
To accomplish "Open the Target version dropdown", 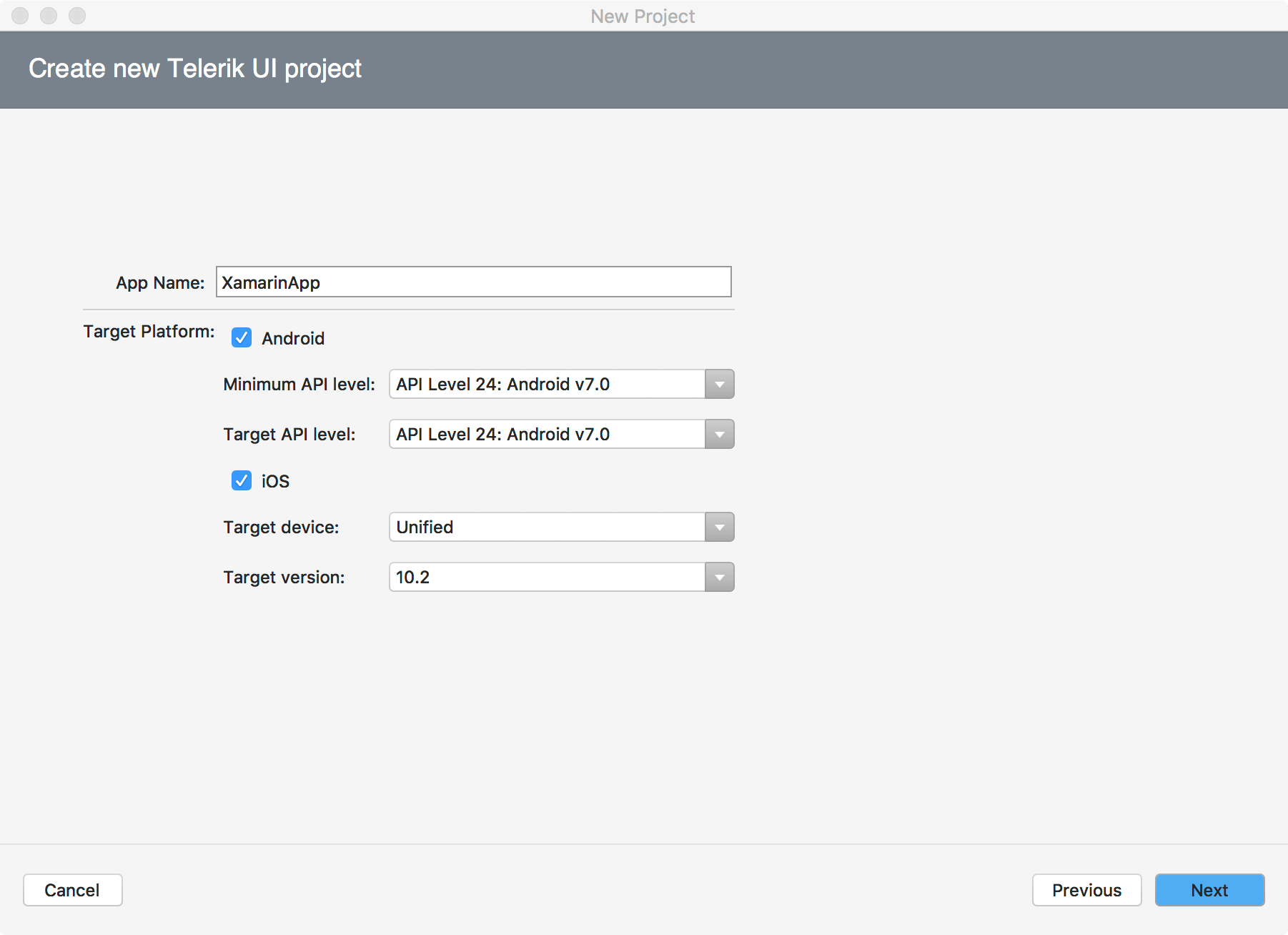I will pos(561,577).
